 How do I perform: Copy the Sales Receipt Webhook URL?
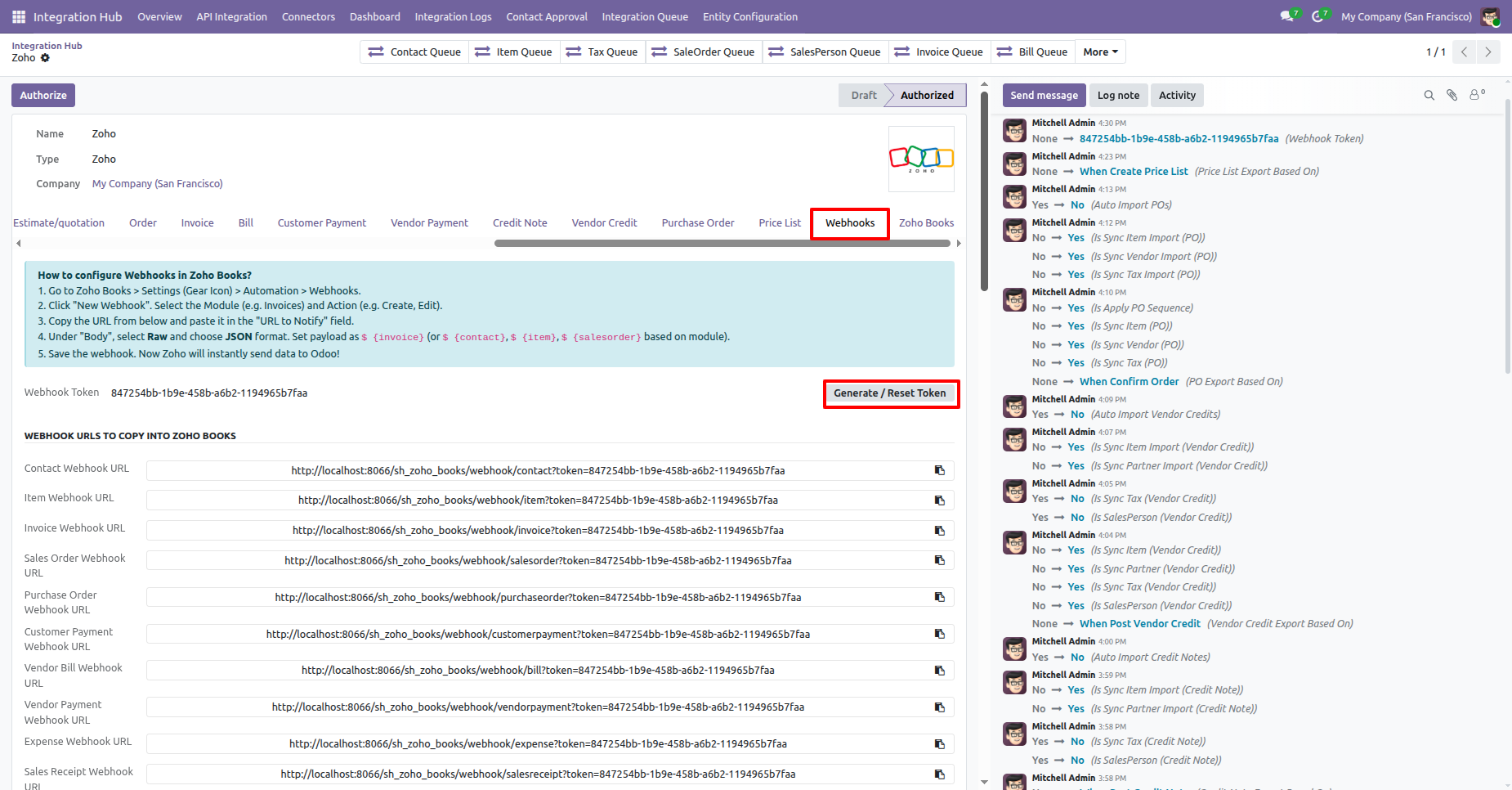940,774
